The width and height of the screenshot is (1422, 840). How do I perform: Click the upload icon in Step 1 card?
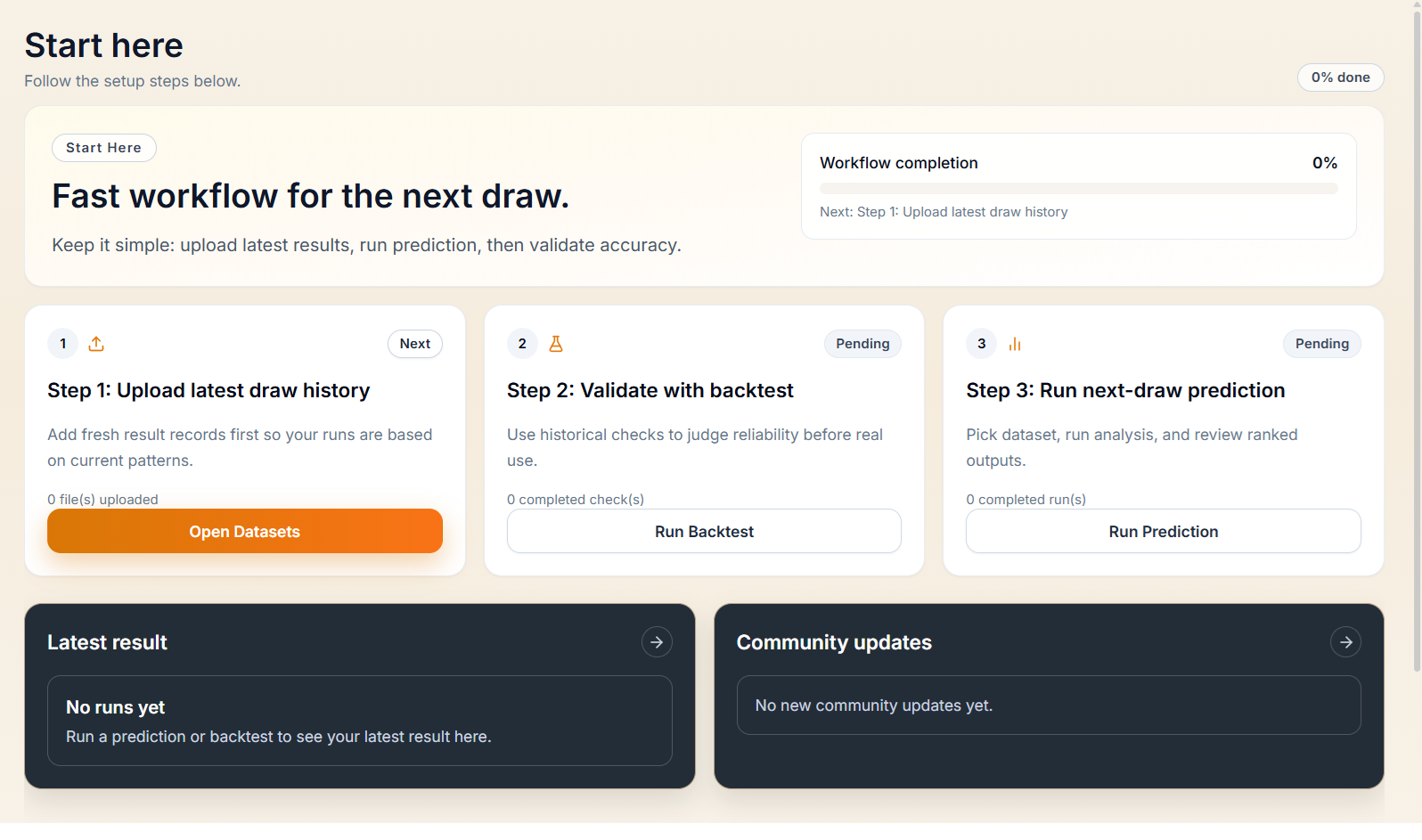[96, 344]
